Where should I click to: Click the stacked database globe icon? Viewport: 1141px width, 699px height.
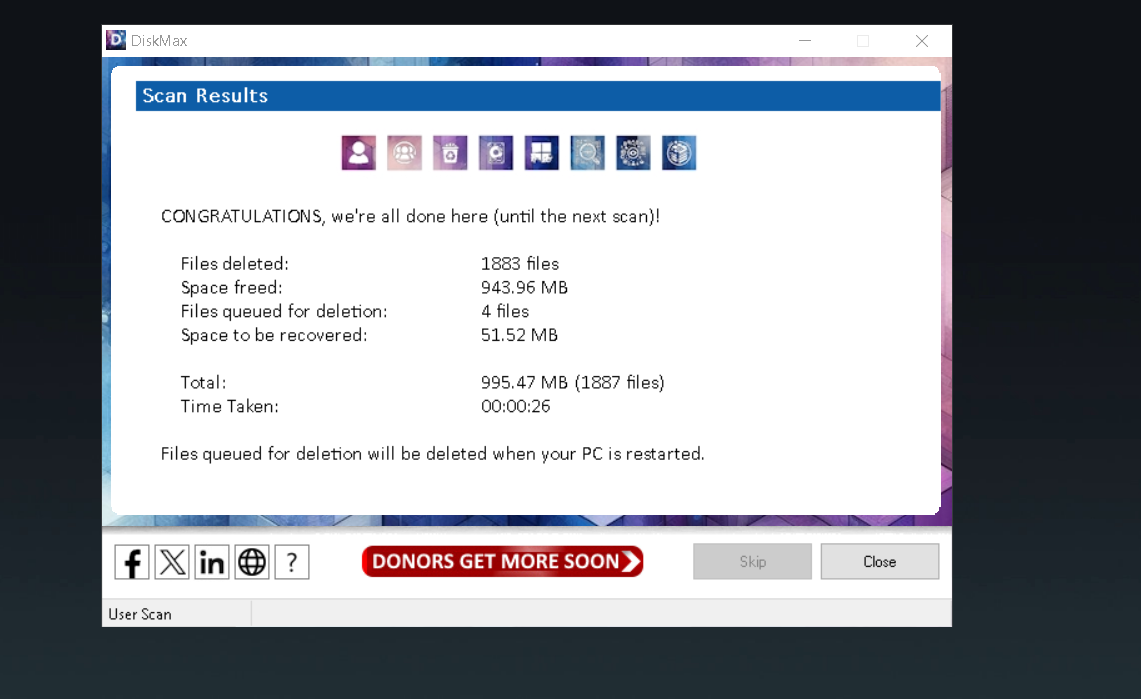pos(679,153)
